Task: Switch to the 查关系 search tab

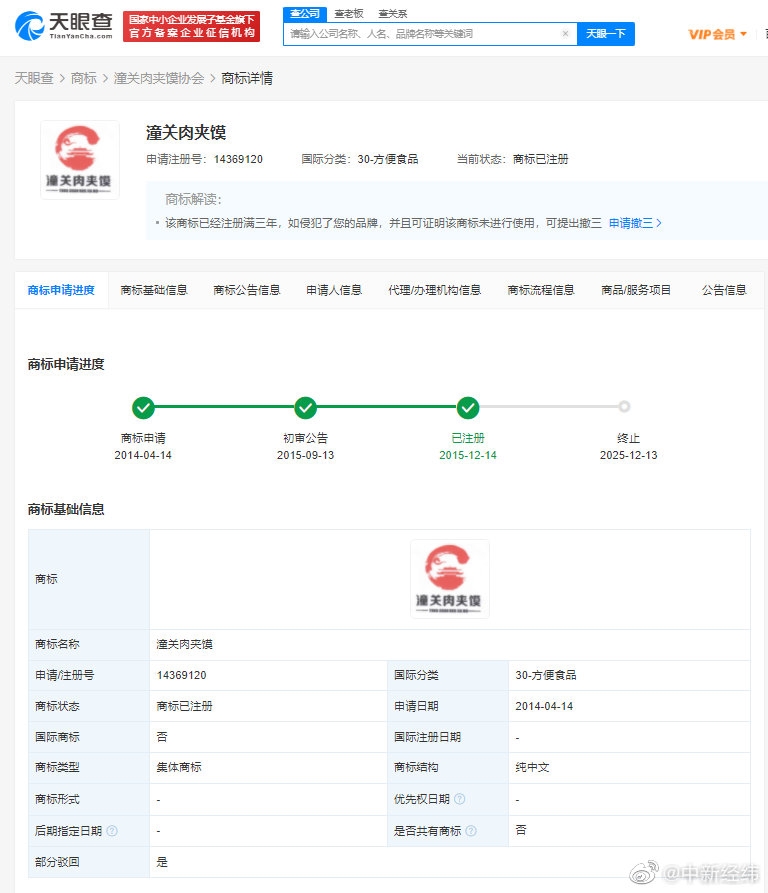Action: (393, 13)
